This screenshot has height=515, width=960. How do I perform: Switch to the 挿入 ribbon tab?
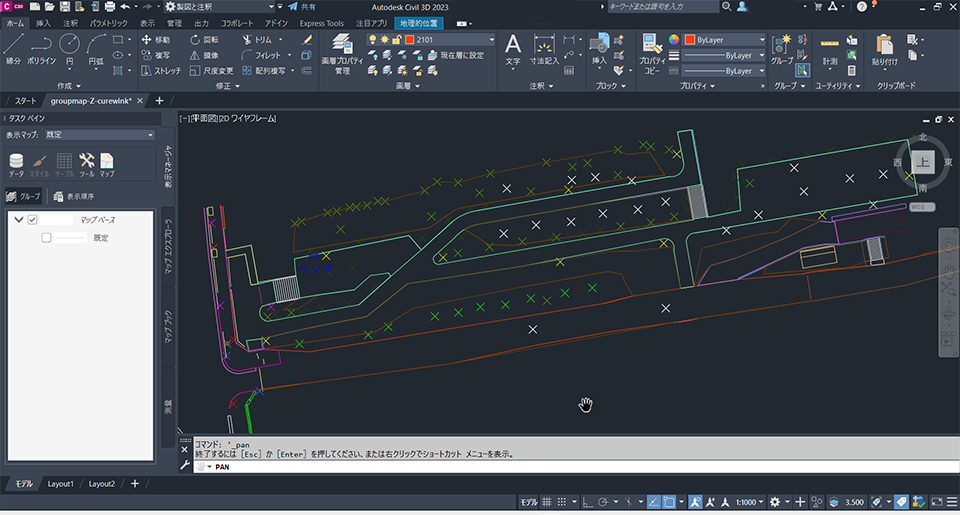tap(43, 21)
